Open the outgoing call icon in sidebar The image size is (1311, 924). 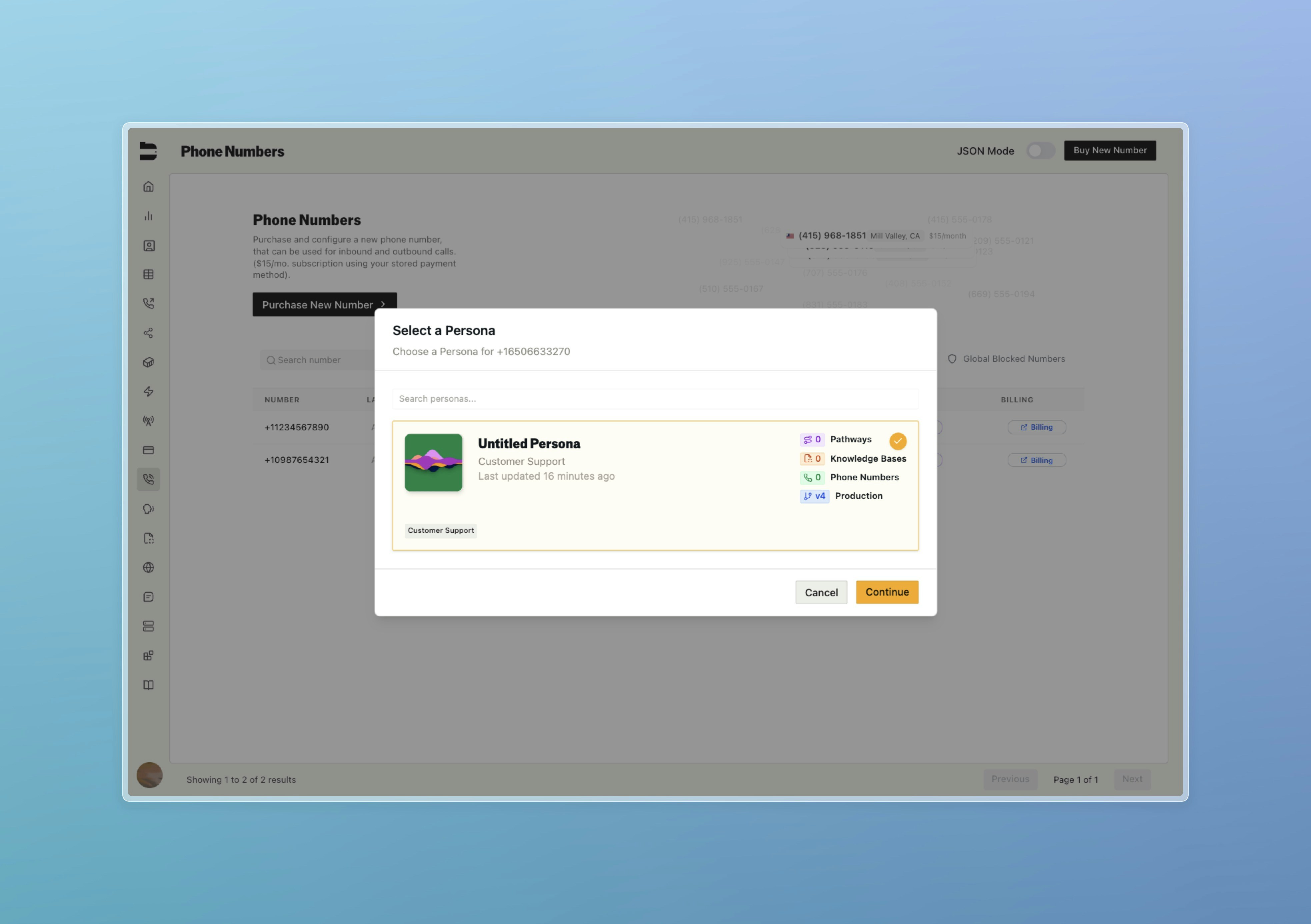[x=148, y=304]
